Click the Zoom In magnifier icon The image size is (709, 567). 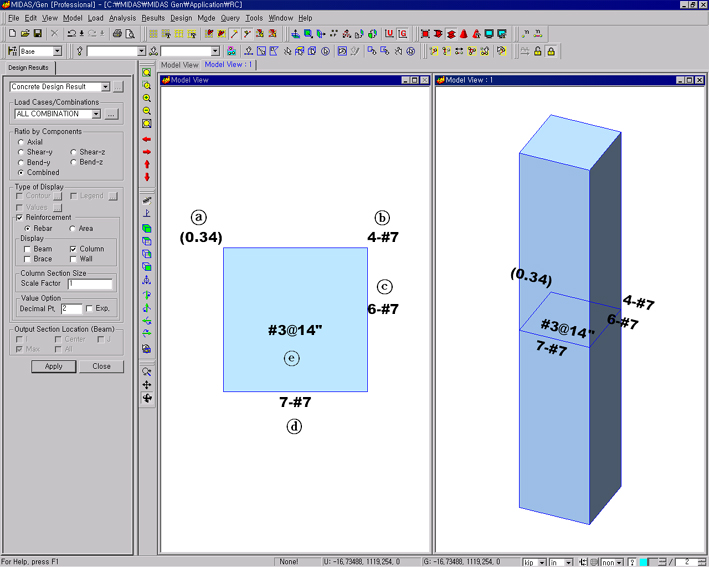[x=147, y=98]
